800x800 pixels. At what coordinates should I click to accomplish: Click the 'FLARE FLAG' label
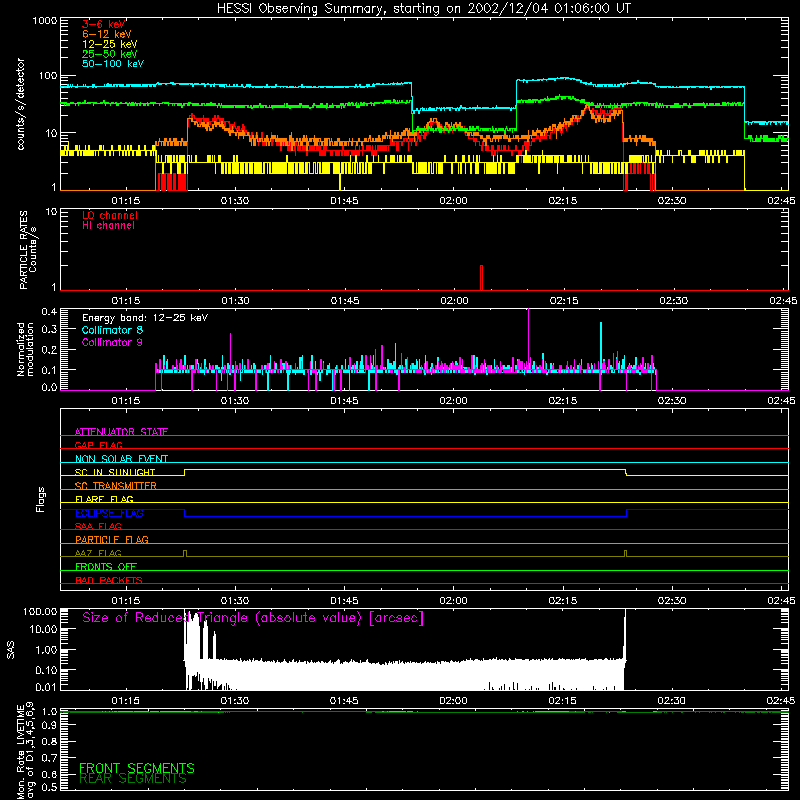click(104, 499)
